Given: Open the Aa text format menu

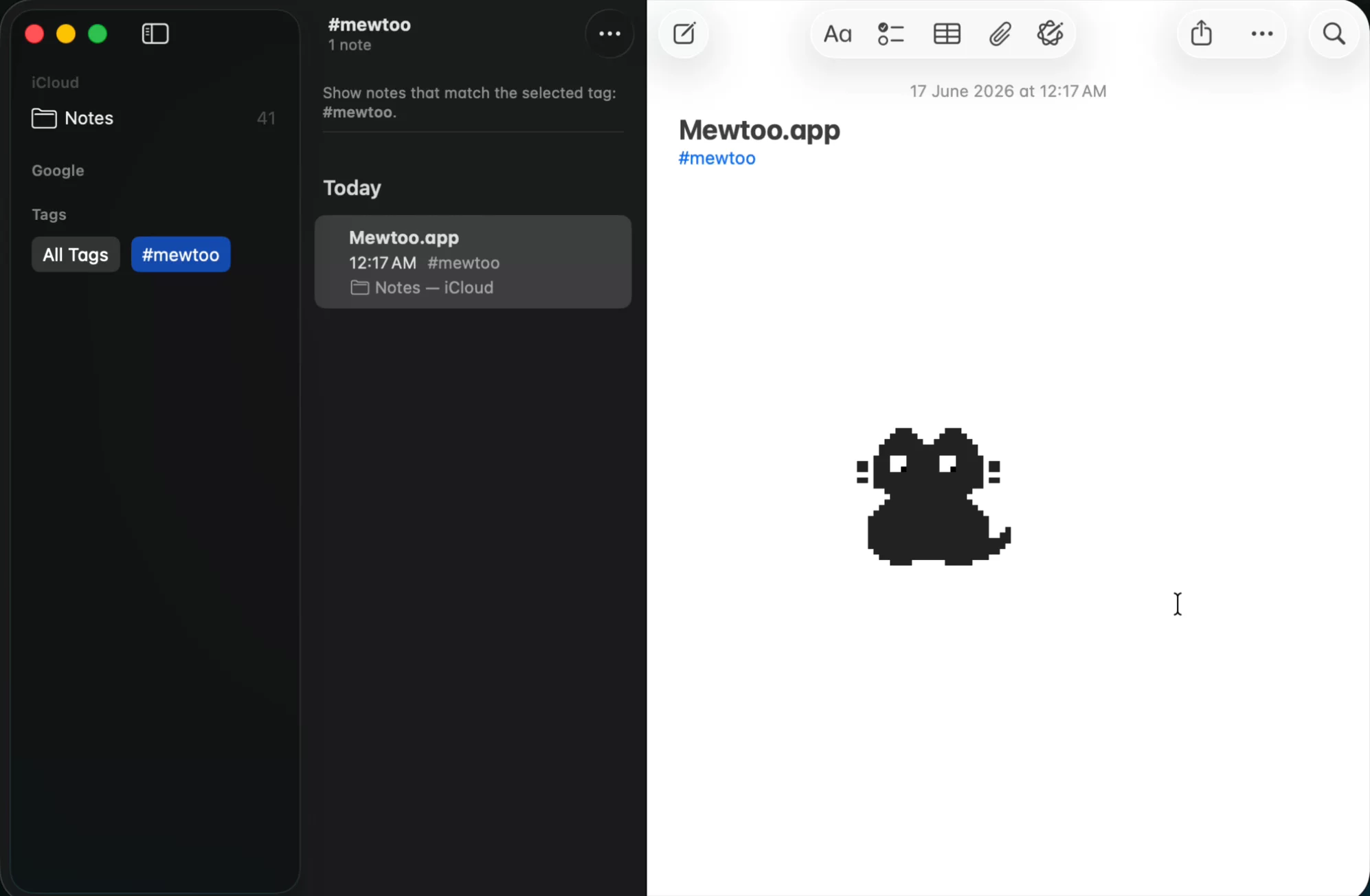Looking at the screenshot, I should tap(838, 34).
